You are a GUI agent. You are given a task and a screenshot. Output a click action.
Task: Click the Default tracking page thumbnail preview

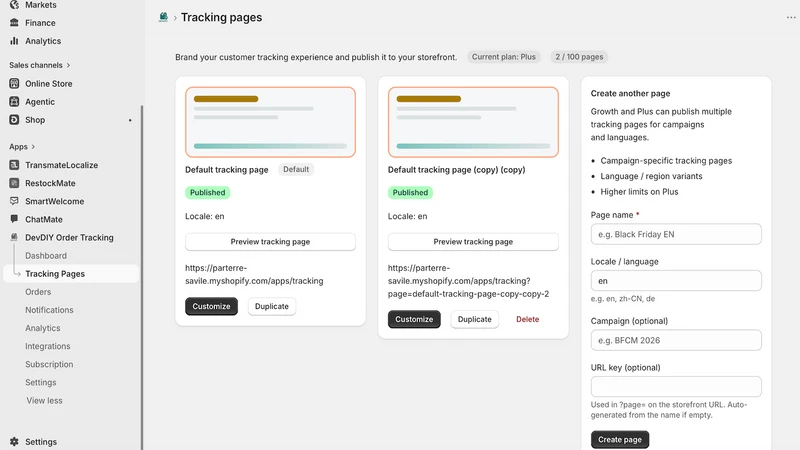[x=270, y=122]
